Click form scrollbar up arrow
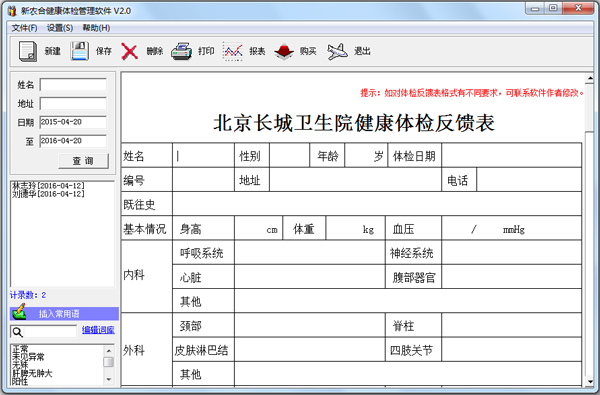The width and height of the screenshot is (600, 395). click(590, 78)
